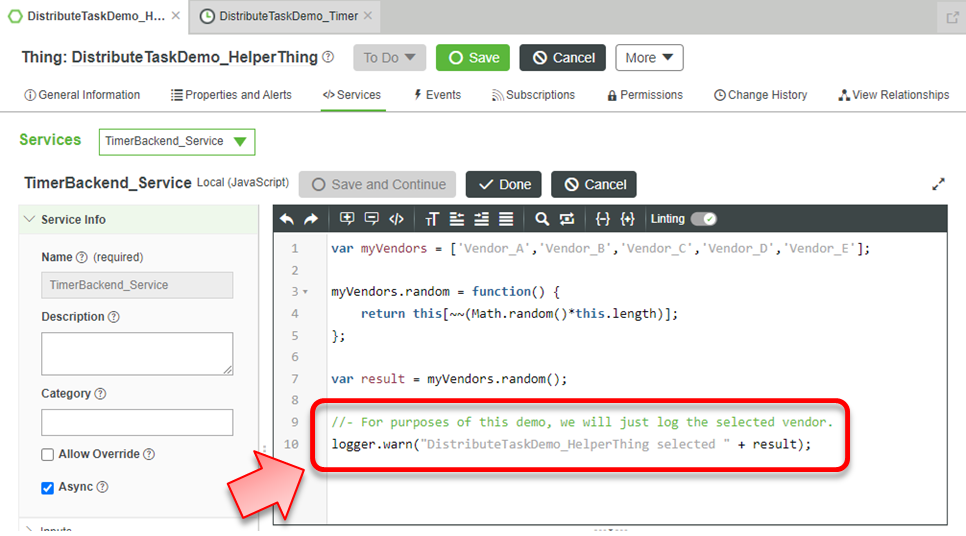Click the comment on line 9
Viewport: 966px width, 536px height.
pos(582,422)
